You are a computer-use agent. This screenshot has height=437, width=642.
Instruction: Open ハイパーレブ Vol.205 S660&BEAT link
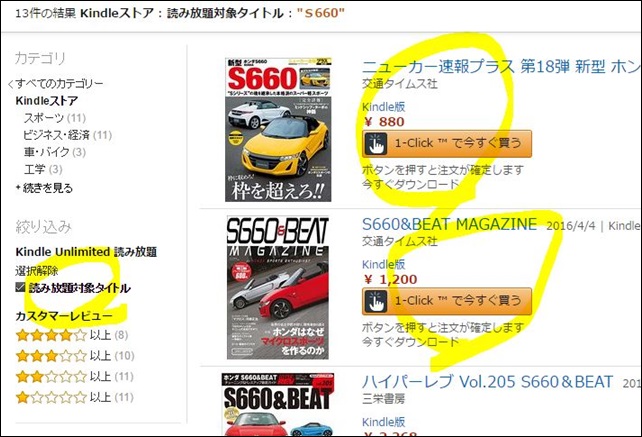point(487,382)
